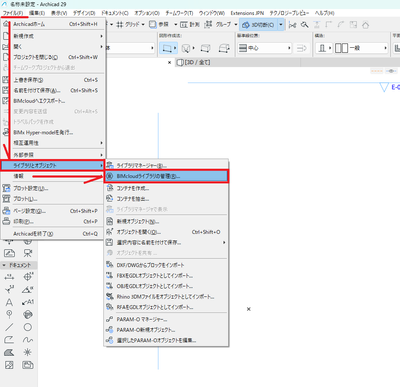Choose PARAM-O新規オブジェクト... entry
The width and height of the screenshot is (400, 387).
click(166, 330)
